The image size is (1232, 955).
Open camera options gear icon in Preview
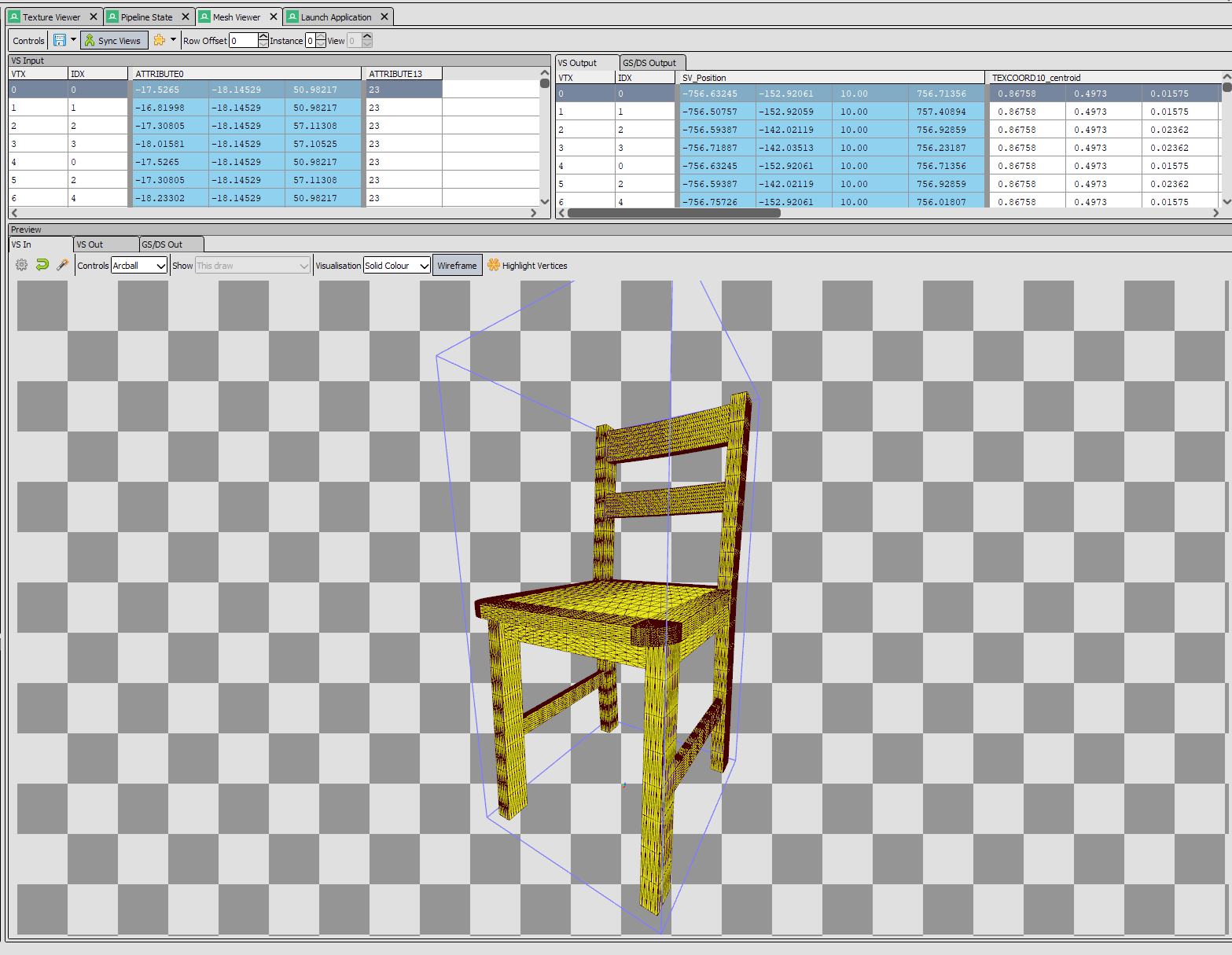(22, 266)
